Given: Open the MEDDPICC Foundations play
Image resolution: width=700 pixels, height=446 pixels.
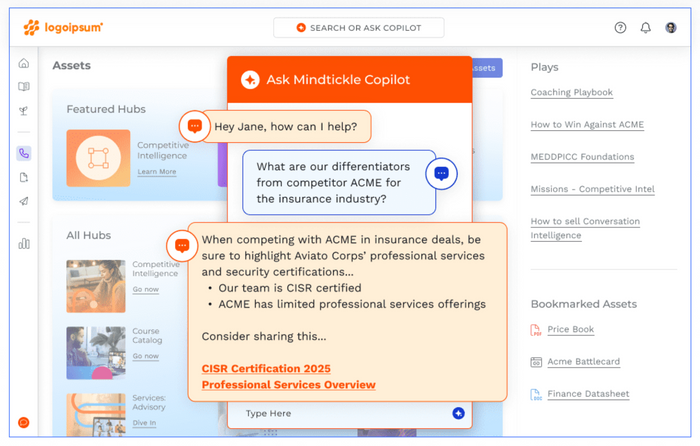Looking at the screenshot, I should click(582, 157).
